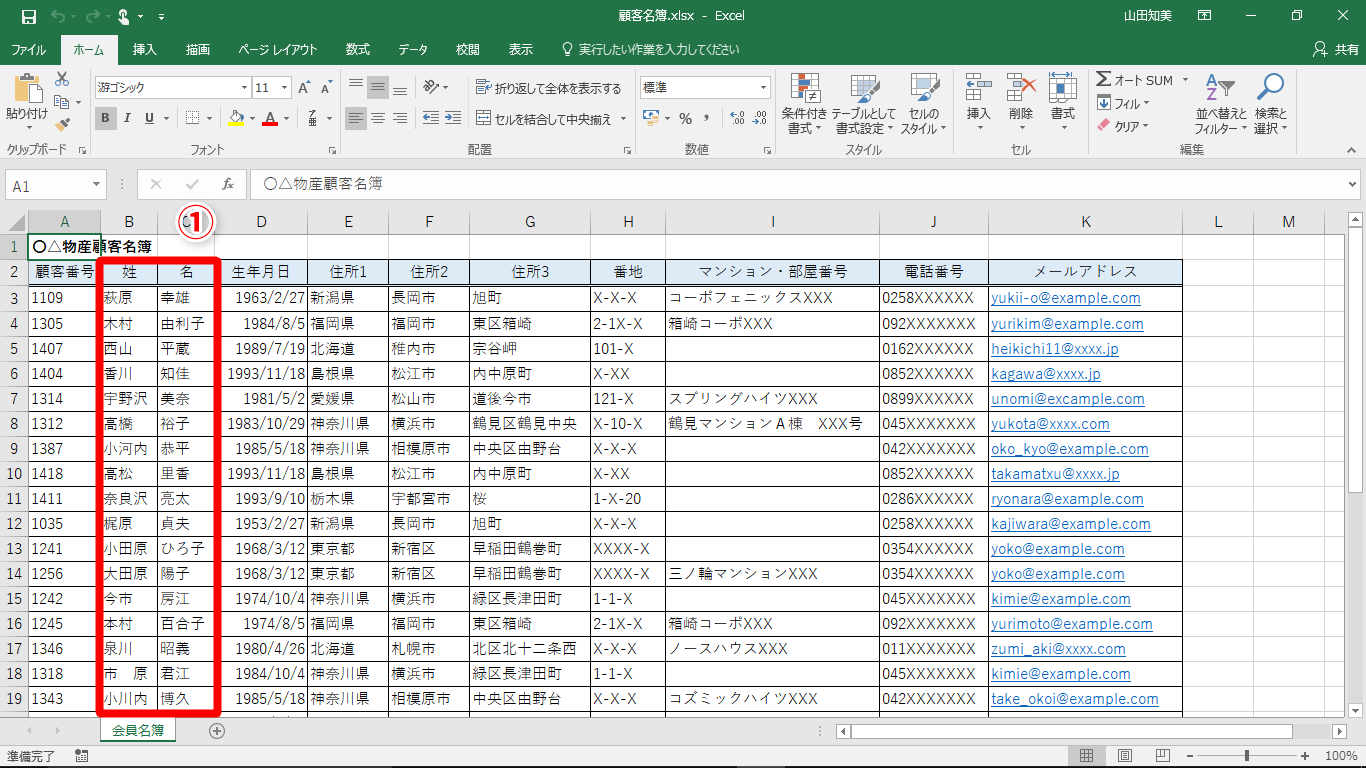Apply font color with the red A icon
The image size is (1366, 768).
click(x=269, y=118)
